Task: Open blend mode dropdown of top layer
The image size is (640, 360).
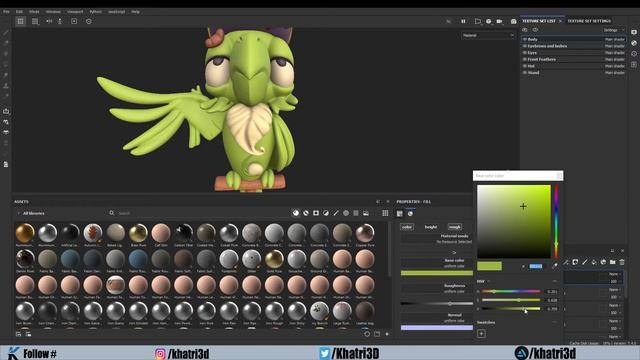Action: (x=615, y=274)
